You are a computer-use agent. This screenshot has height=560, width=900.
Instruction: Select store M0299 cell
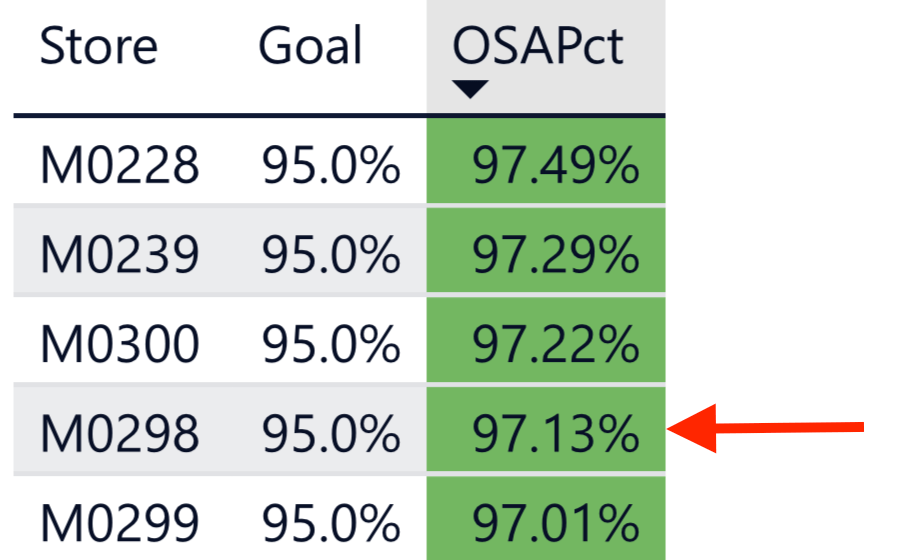[x=119, y=522]
